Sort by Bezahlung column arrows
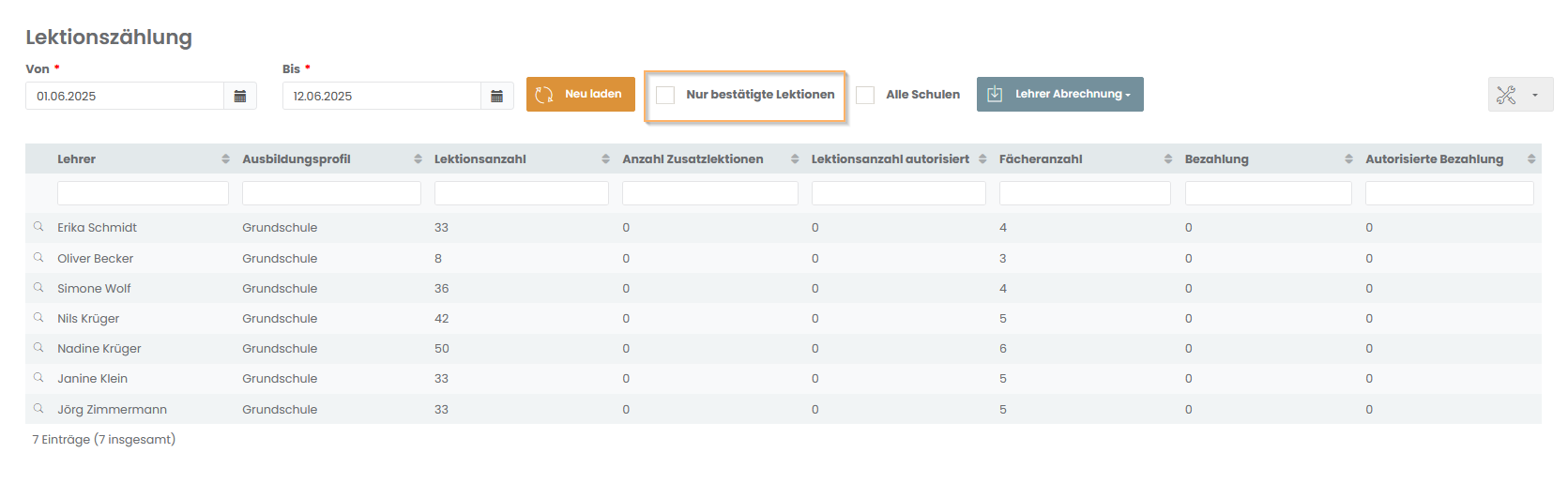 (1348, 159)
